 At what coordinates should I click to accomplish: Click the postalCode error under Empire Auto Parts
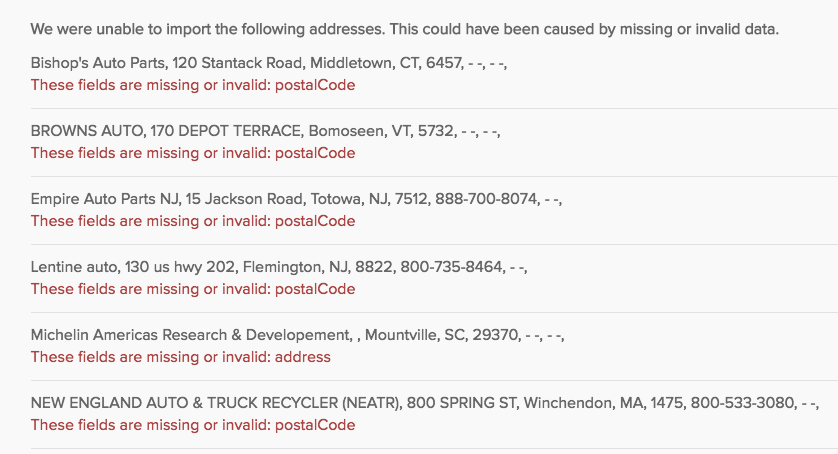193,221
